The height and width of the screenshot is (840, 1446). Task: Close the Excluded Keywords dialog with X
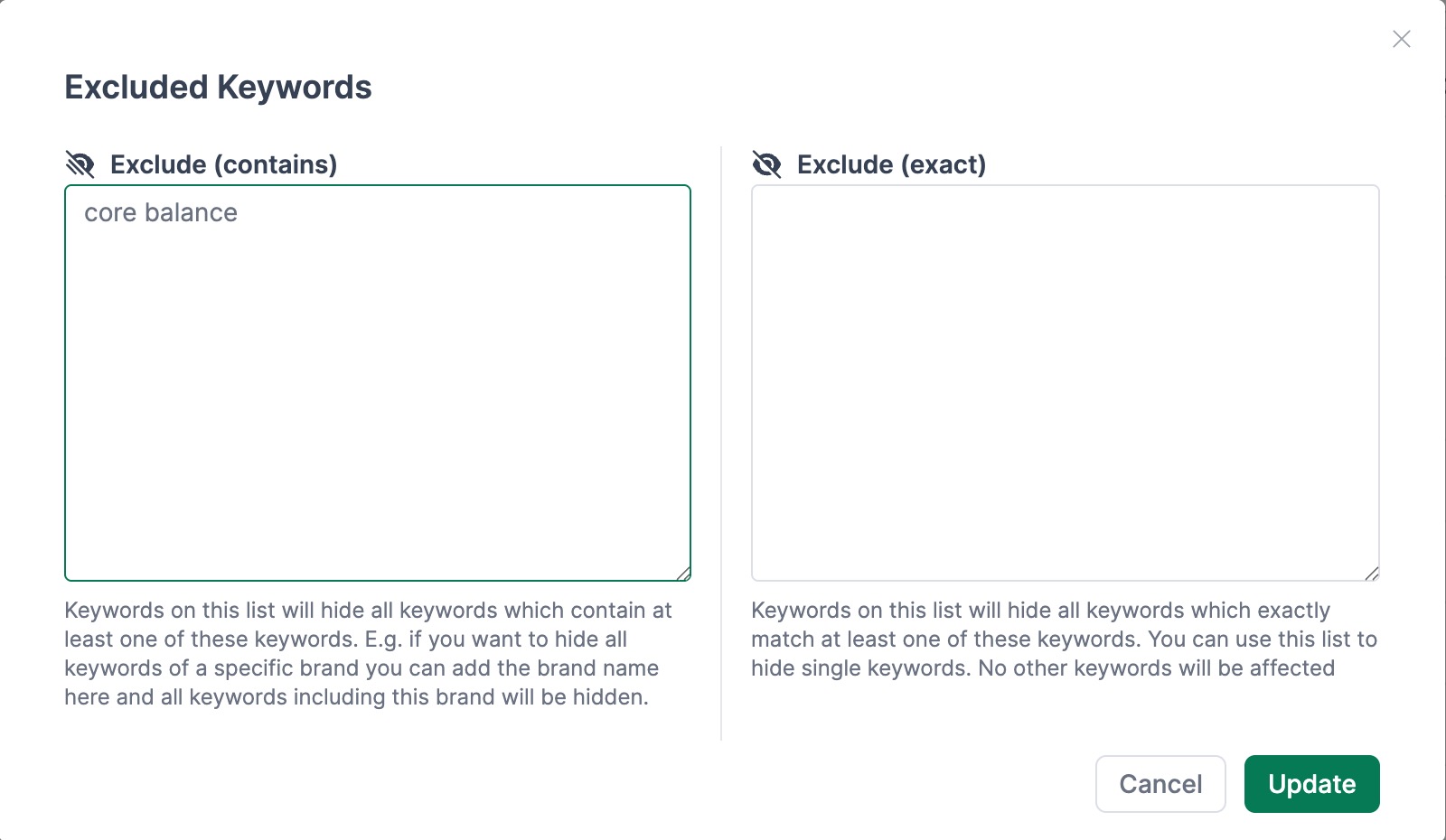(x=1401, y=39)
